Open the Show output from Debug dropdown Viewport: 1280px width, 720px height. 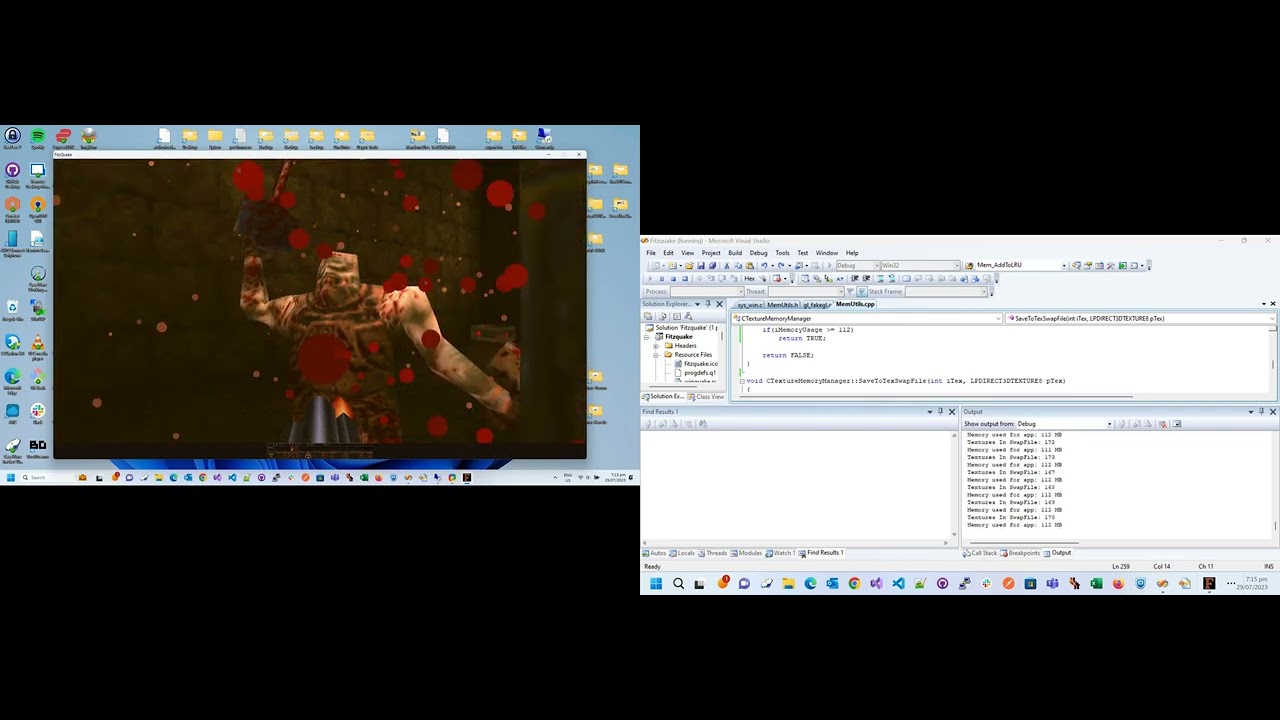coord(1109,424)
